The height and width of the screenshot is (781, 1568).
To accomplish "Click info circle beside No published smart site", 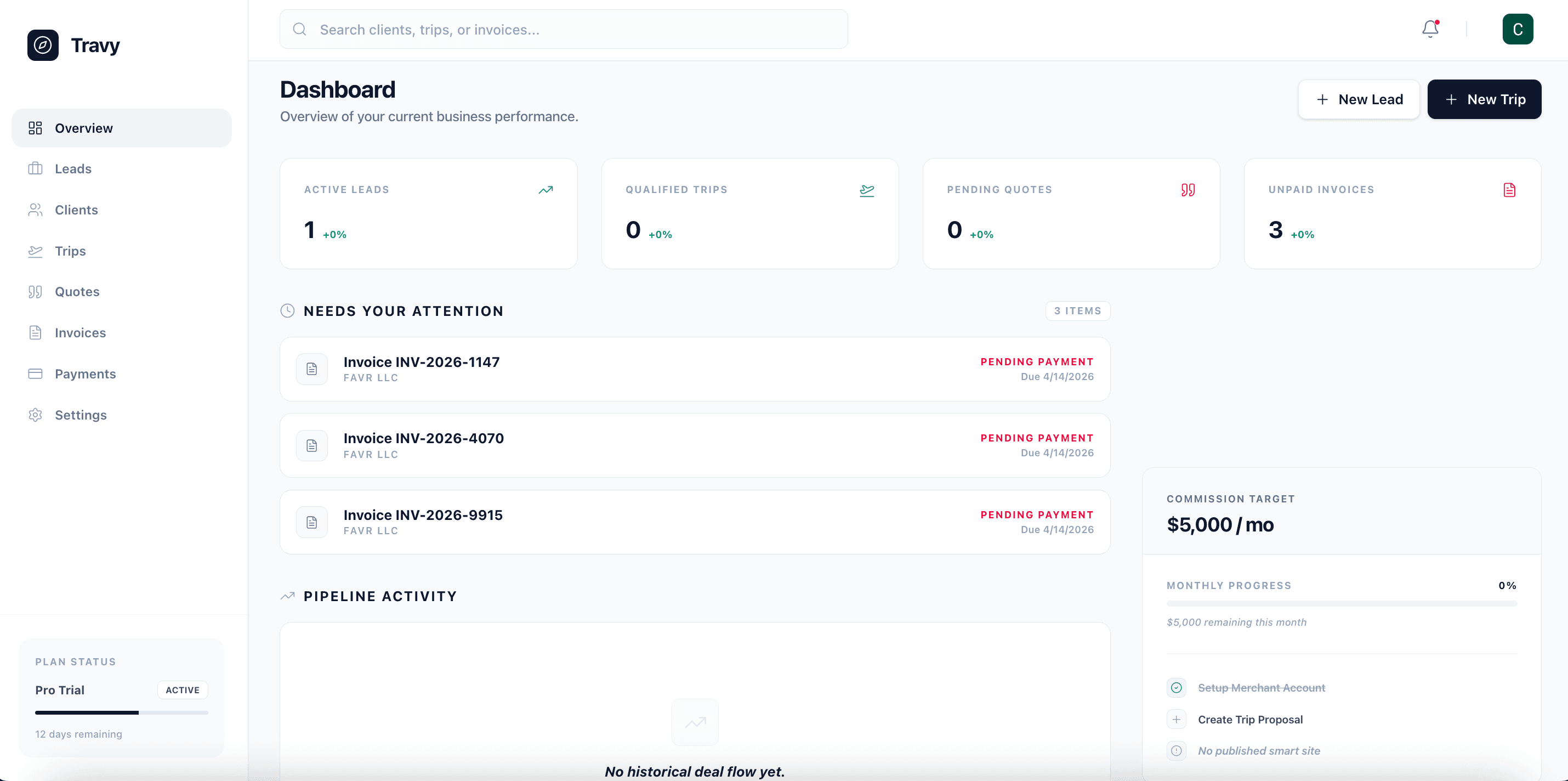I will pos(1177,751).
